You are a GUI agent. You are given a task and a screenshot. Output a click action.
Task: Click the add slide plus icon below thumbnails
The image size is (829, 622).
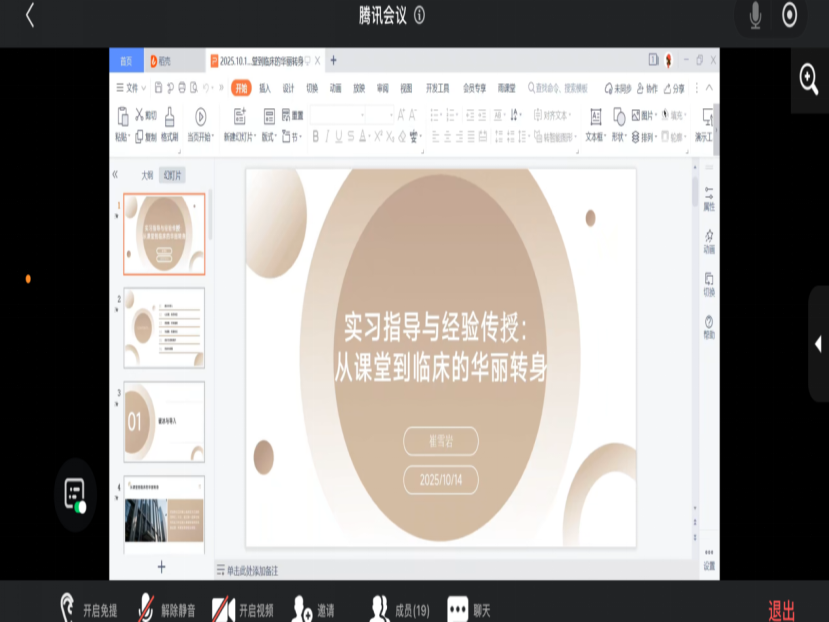coord(162,567)
